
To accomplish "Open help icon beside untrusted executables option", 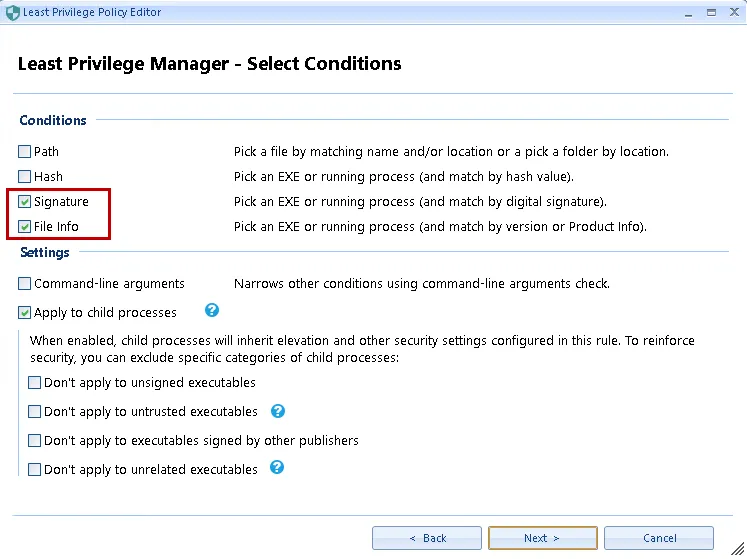I will click(278, 411).
